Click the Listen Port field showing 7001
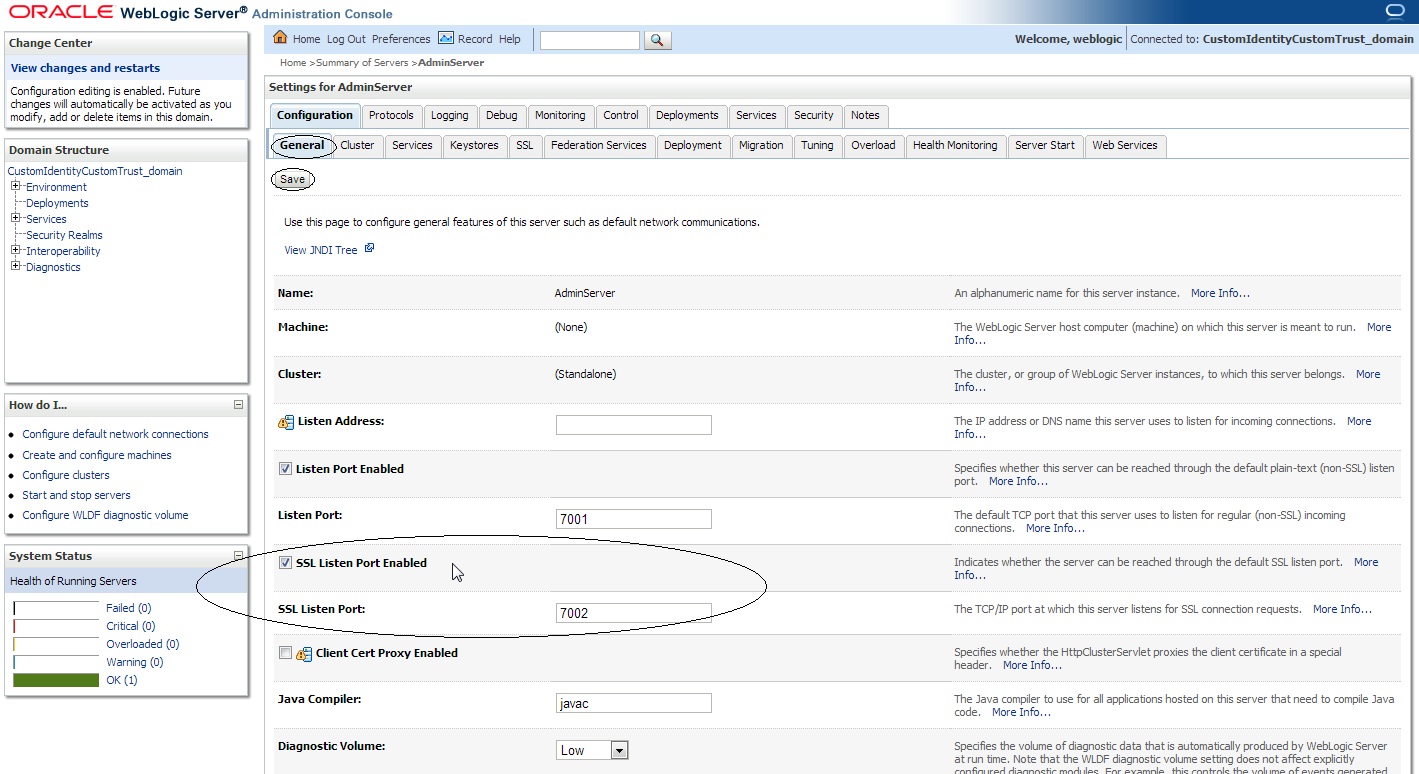Viewport: 1419px width, 774px height. click(x=634, y=519)
